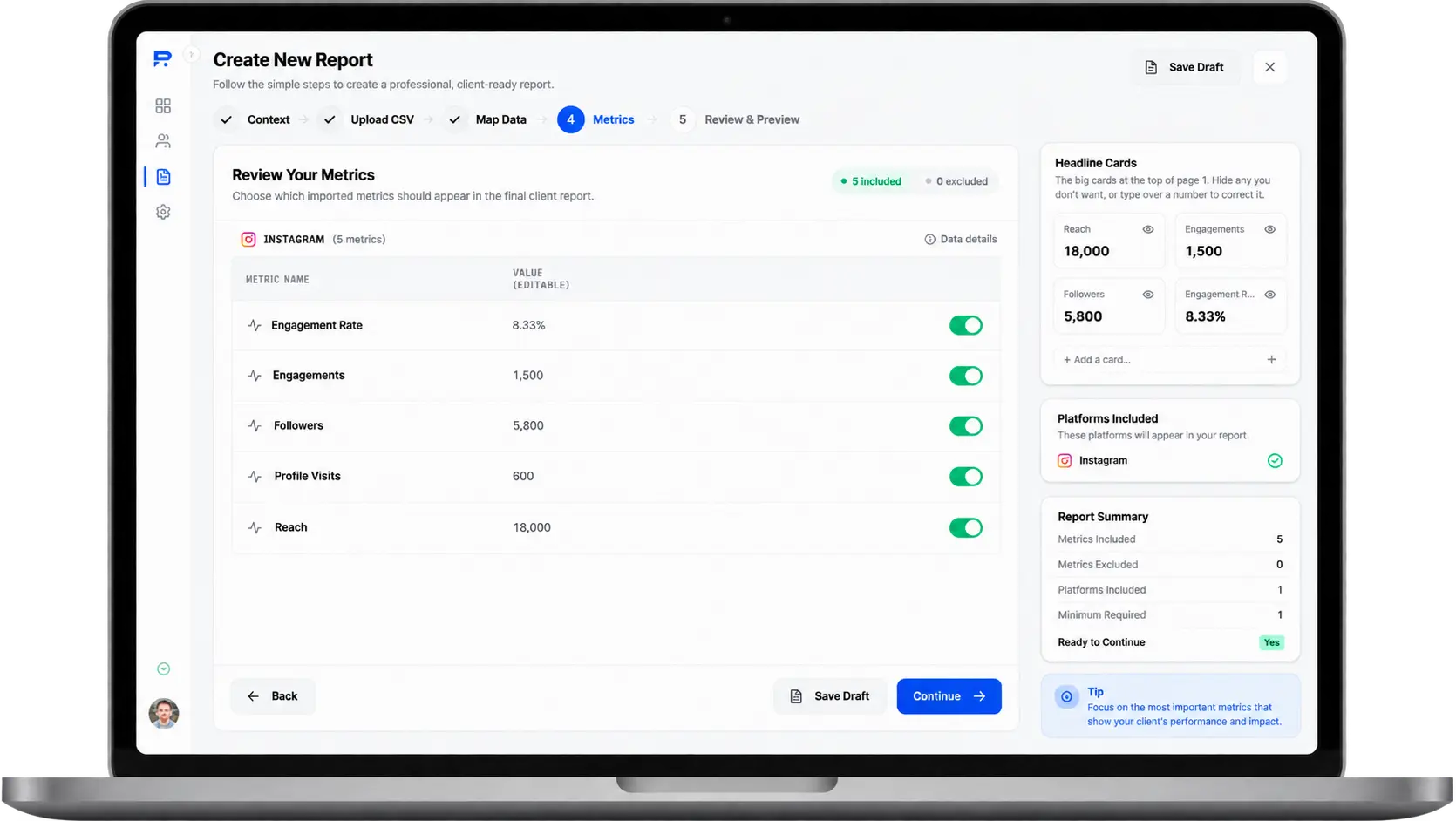Open the user profile avatar
This screenshot has height=821, width=1456.
[x=163, y=713]
